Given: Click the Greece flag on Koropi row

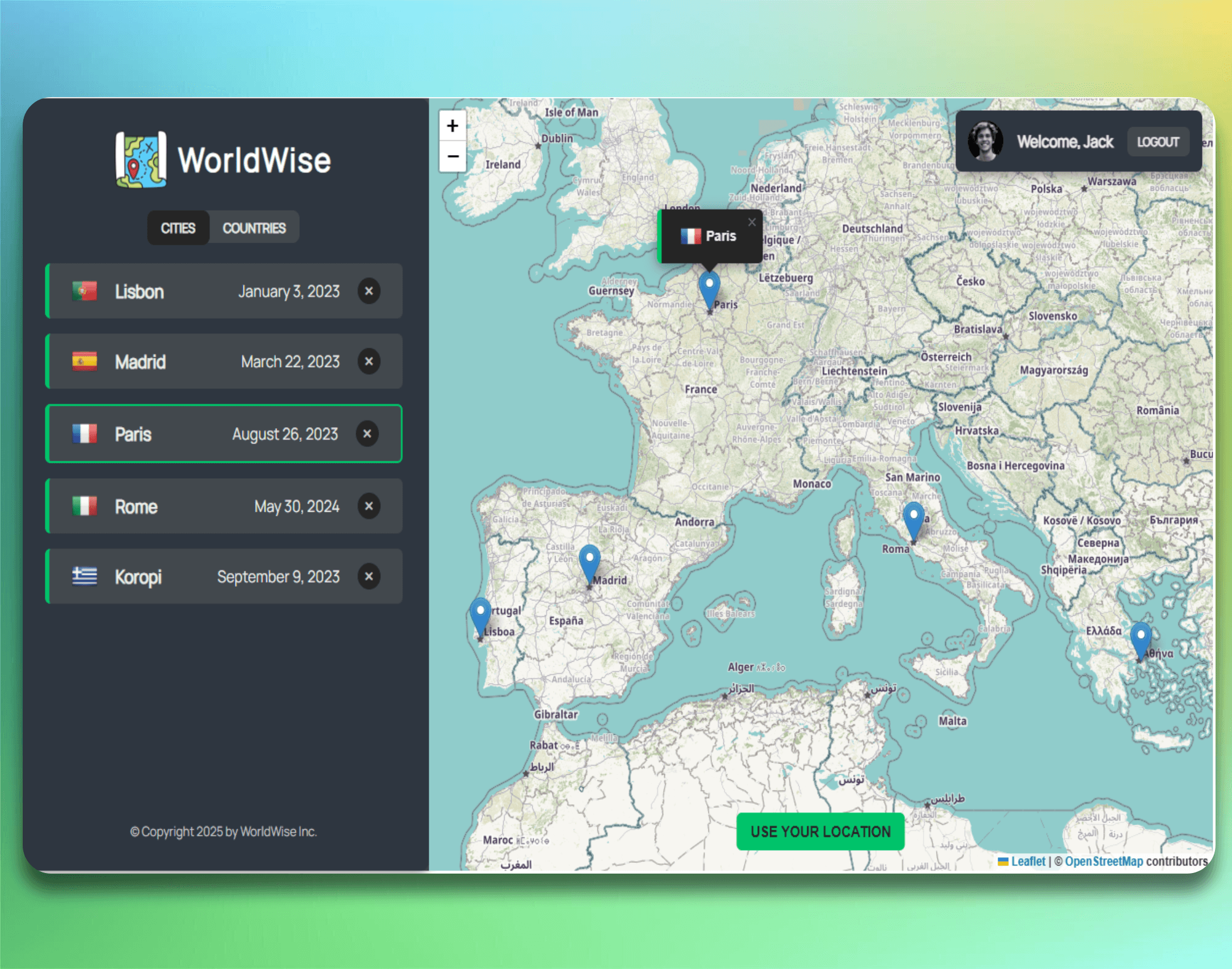Looking at the screenshot, I should [x=85, y=577].
